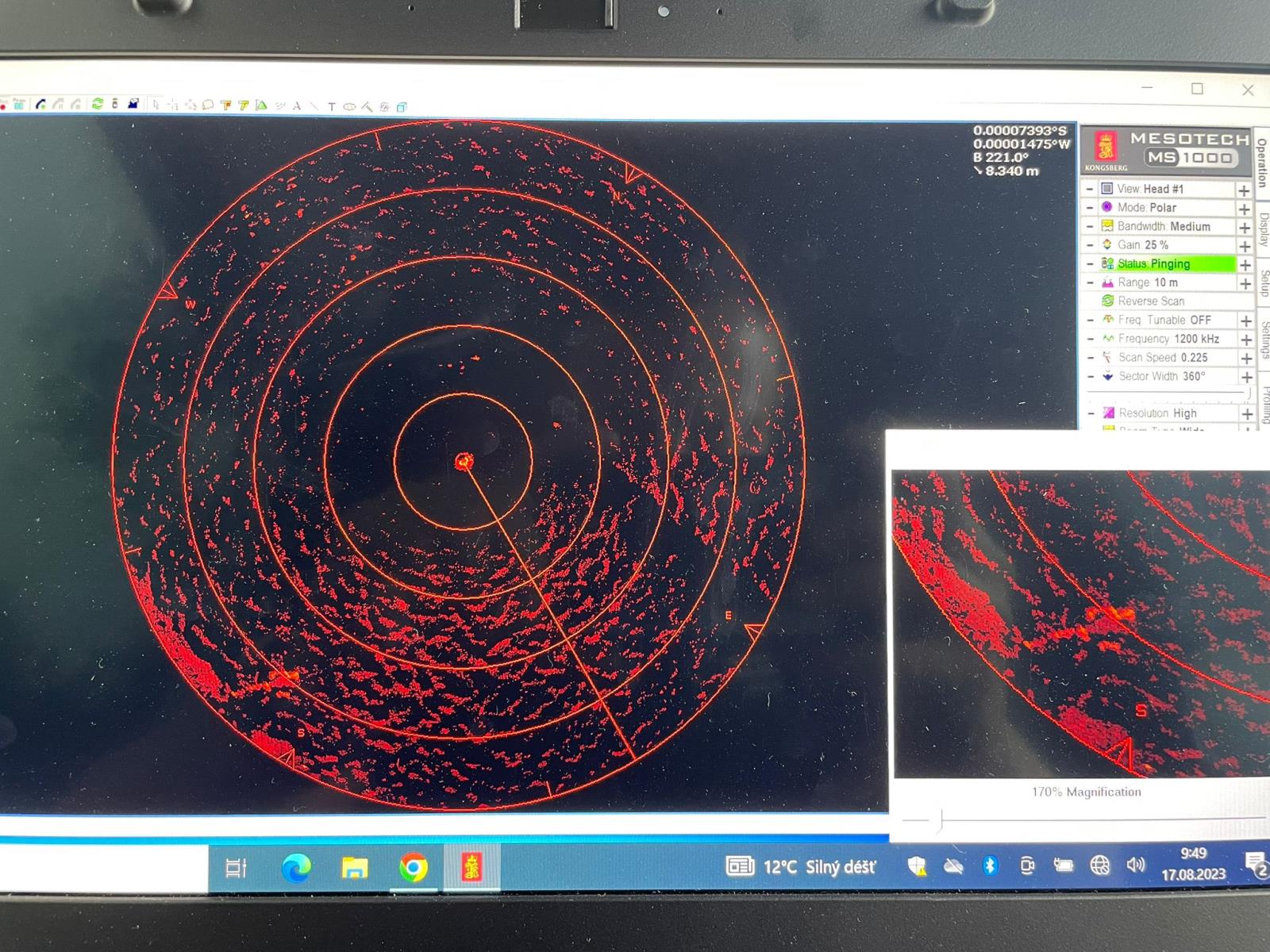Increase Gain with the plus button
This screenshot has height=952, width=1270.
tap(1245, 246)
